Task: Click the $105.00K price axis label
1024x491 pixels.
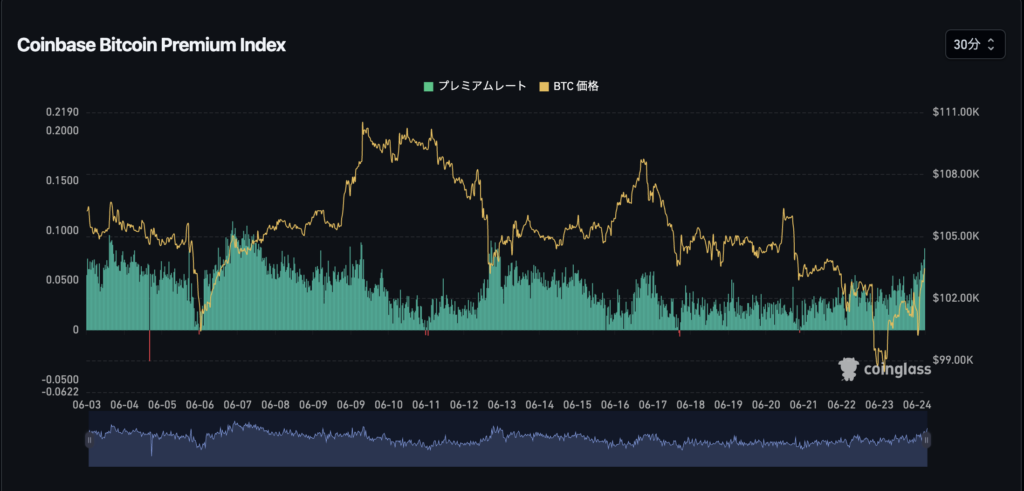Action: point(956,236)
